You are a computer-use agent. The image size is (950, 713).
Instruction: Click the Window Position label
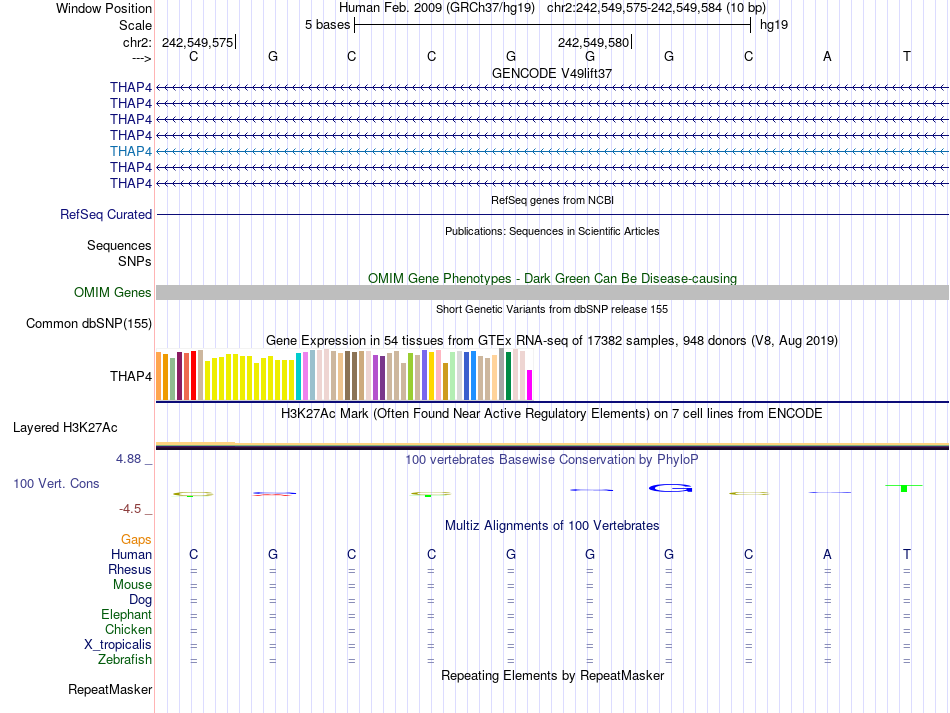104,8
